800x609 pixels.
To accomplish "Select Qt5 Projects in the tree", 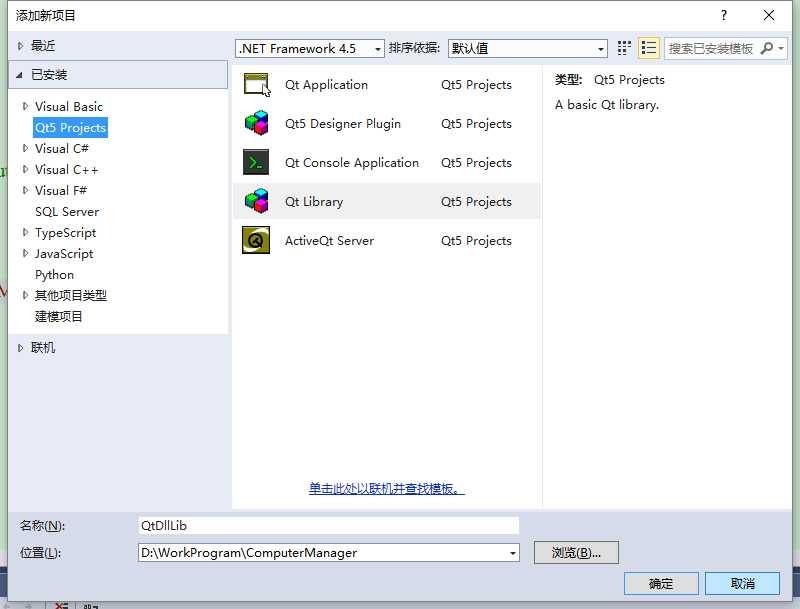I will (70, 128).
